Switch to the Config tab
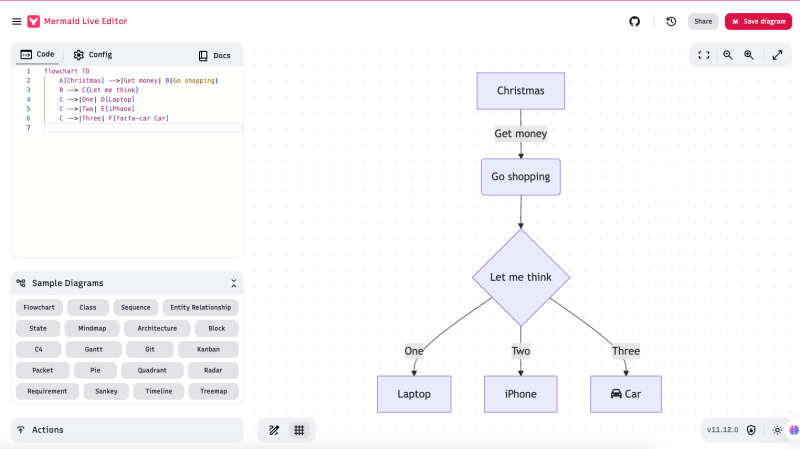 93,55
